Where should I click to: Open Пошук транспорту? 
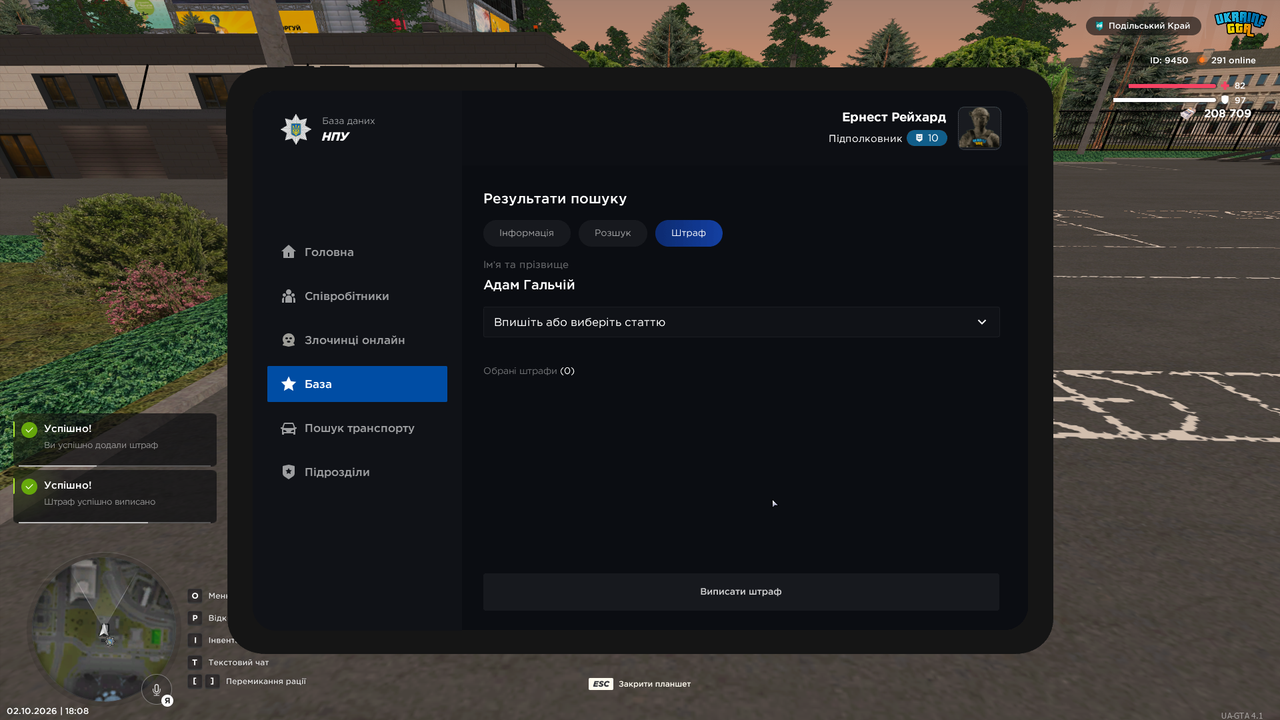click(357, 428)
